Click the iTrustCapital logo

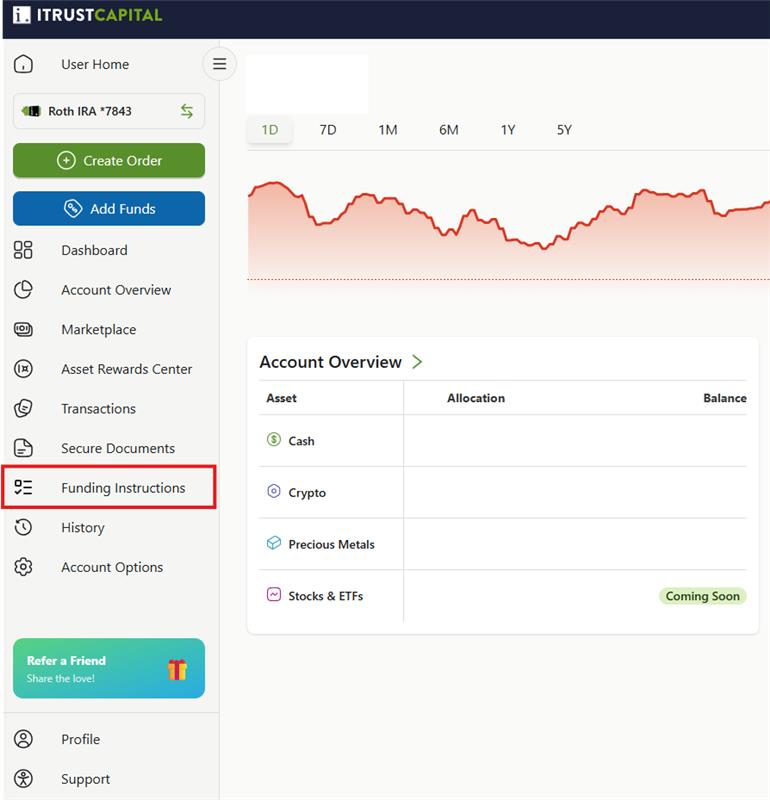tap(87, 15)
